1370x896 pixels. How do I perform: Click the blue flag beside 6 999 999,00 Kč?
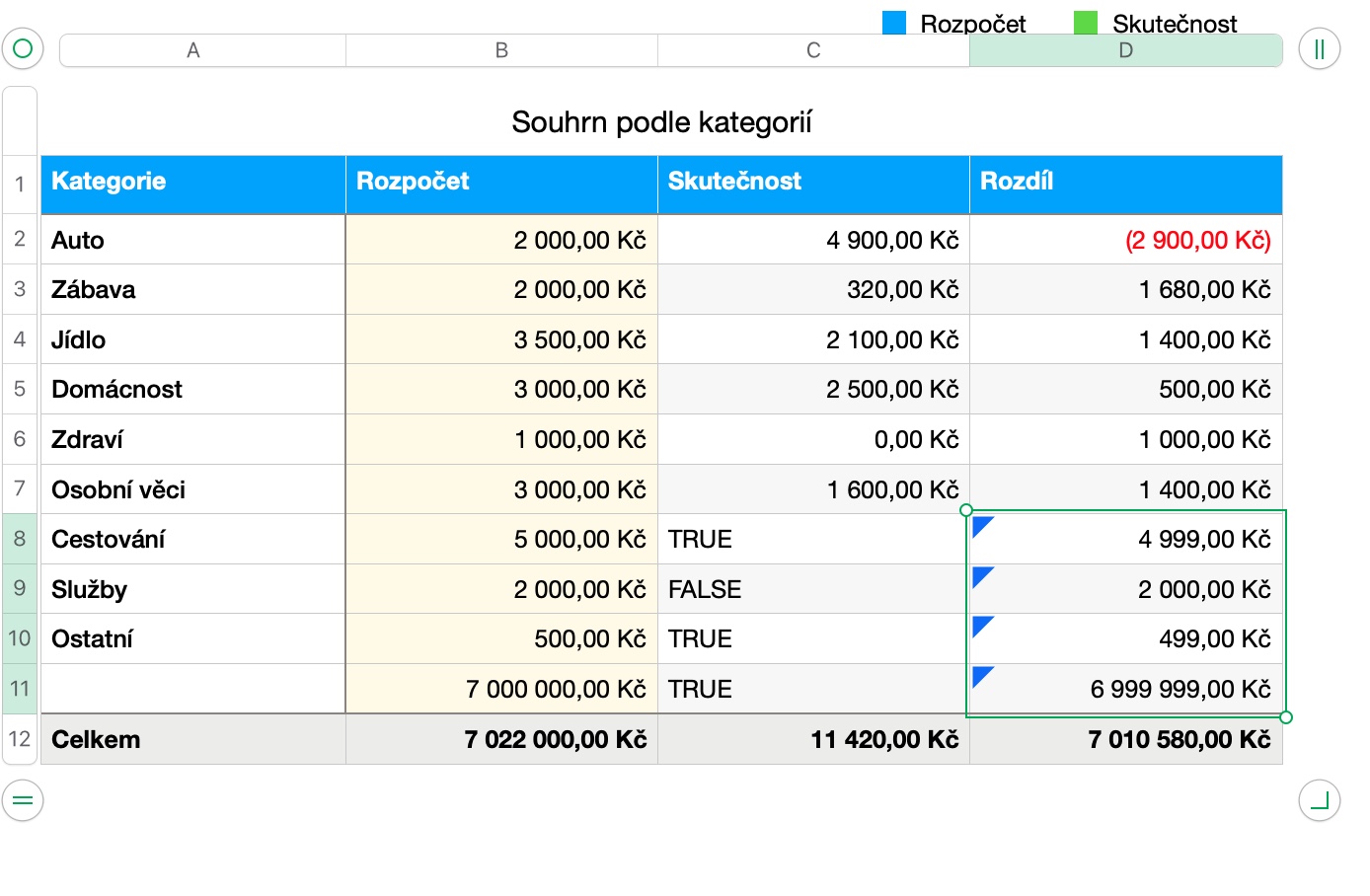981,675
